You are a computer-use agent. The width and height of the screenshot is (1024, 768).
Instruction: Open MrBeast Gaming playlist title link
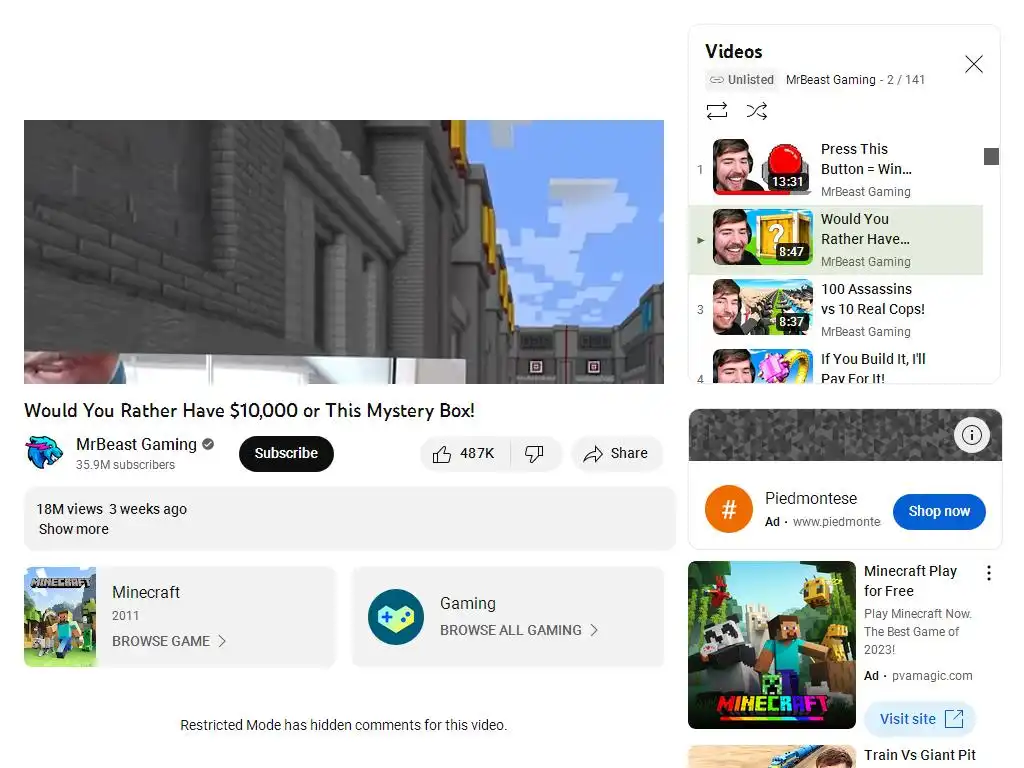click(x=831, y=80)
